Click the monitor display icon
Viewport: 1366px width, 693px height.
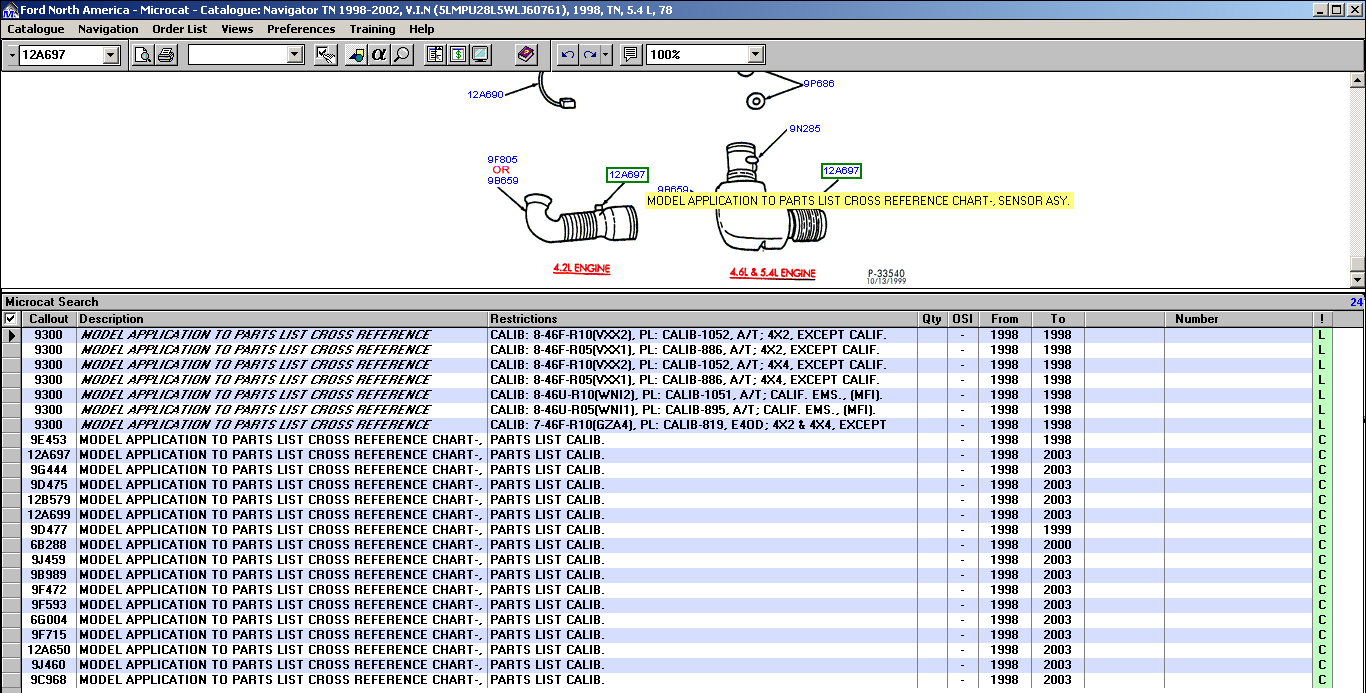coord(480,55)
